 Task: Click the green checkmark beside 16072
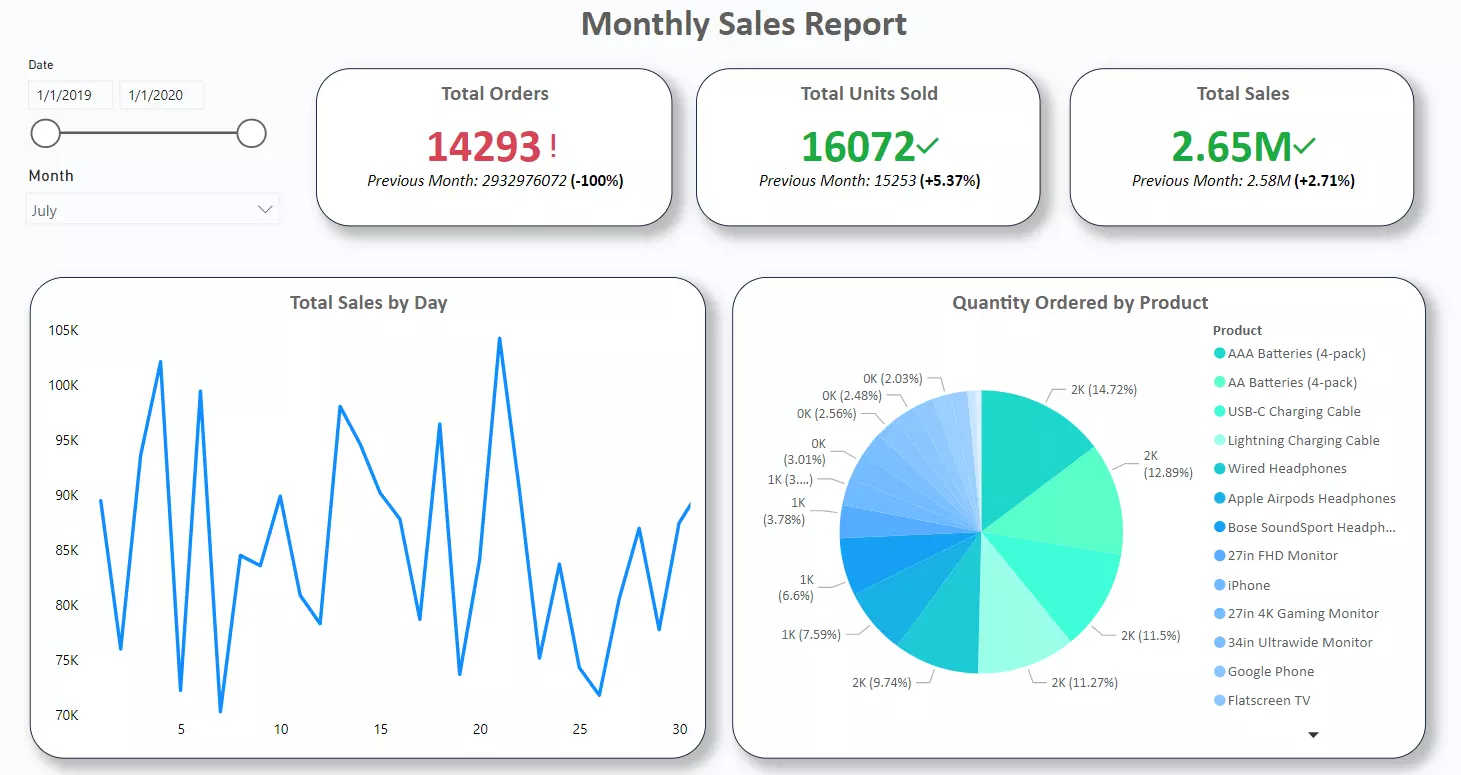coord(928,146)
